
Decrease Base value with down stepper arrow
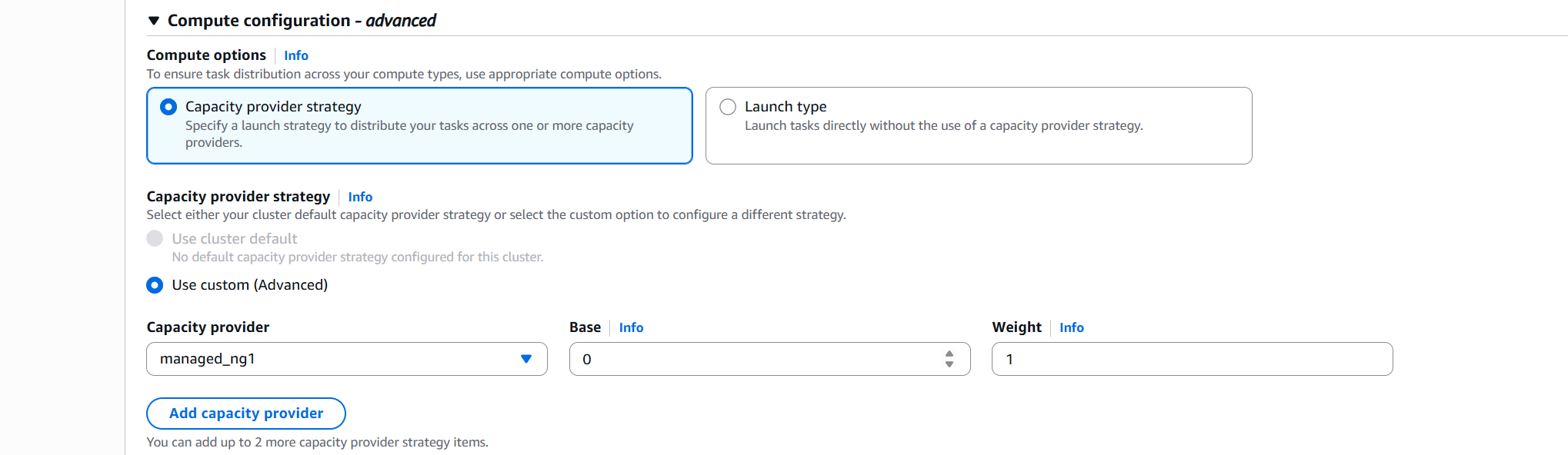[949, 364]
